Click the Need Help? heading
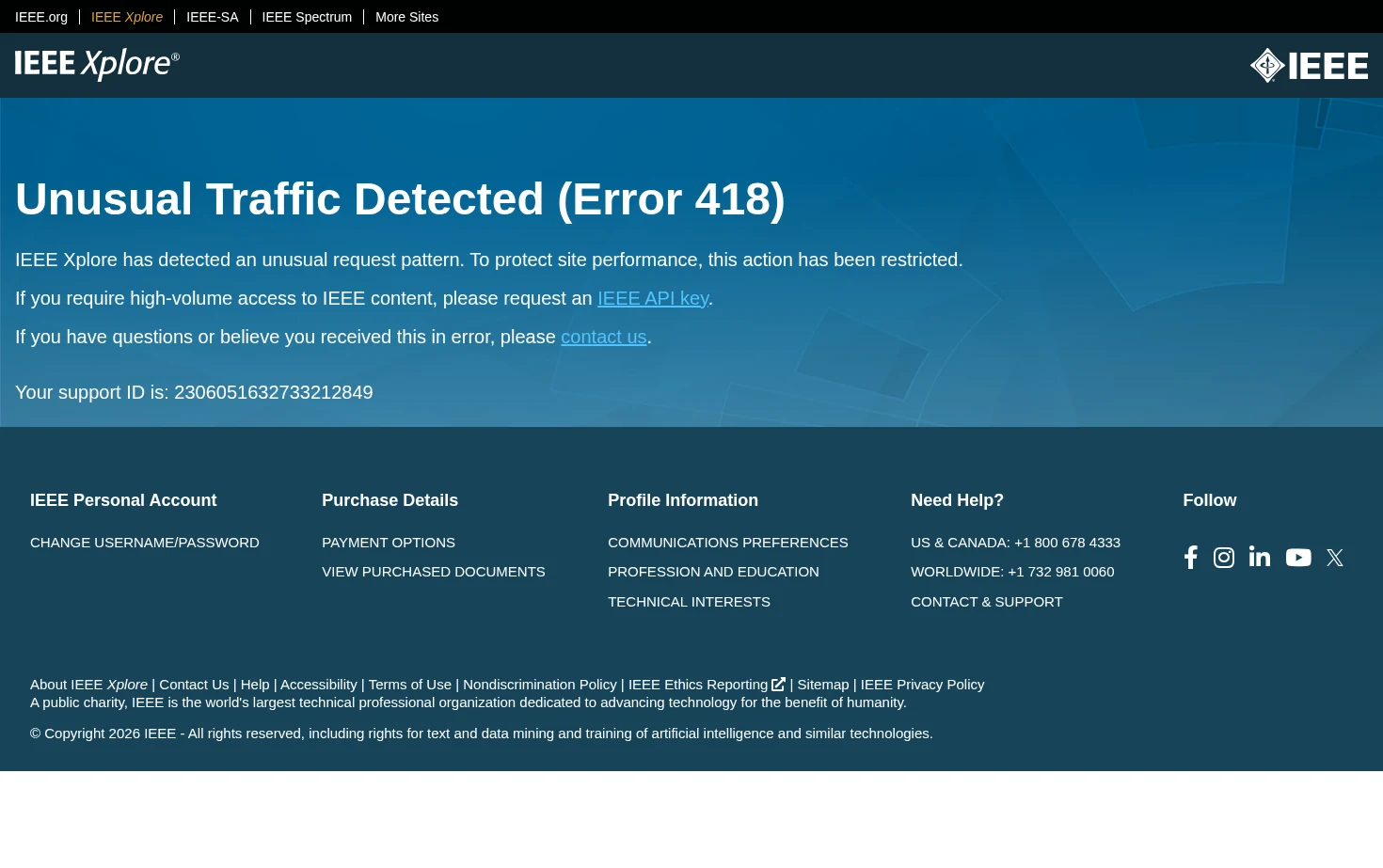The width and height of the screenshot is (1383, 868). pyautogui.click(x=958, y=500)
